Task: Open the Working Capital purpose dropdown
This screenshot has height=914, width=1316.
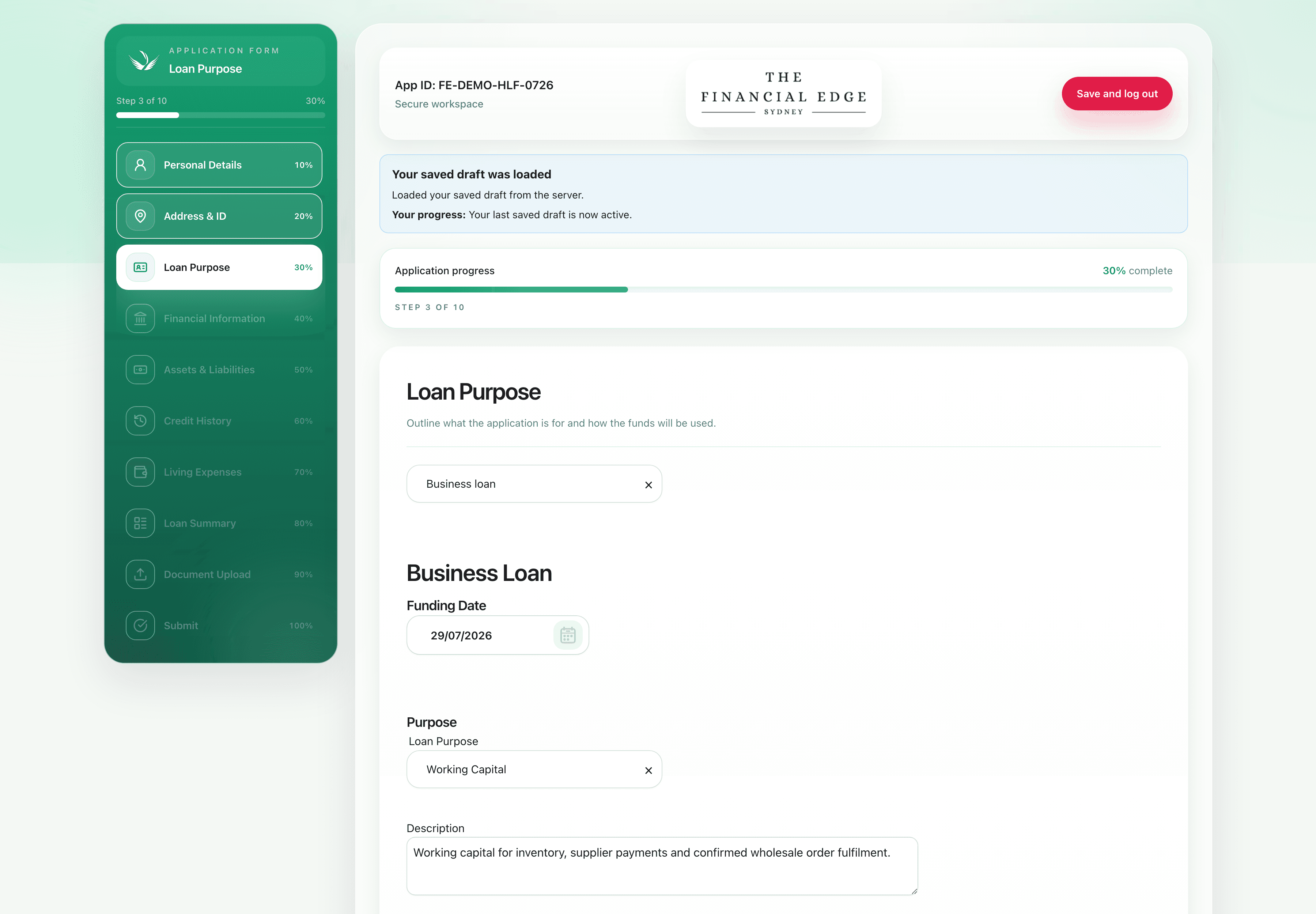Action: pyautogui.click(x=534, y=769)
